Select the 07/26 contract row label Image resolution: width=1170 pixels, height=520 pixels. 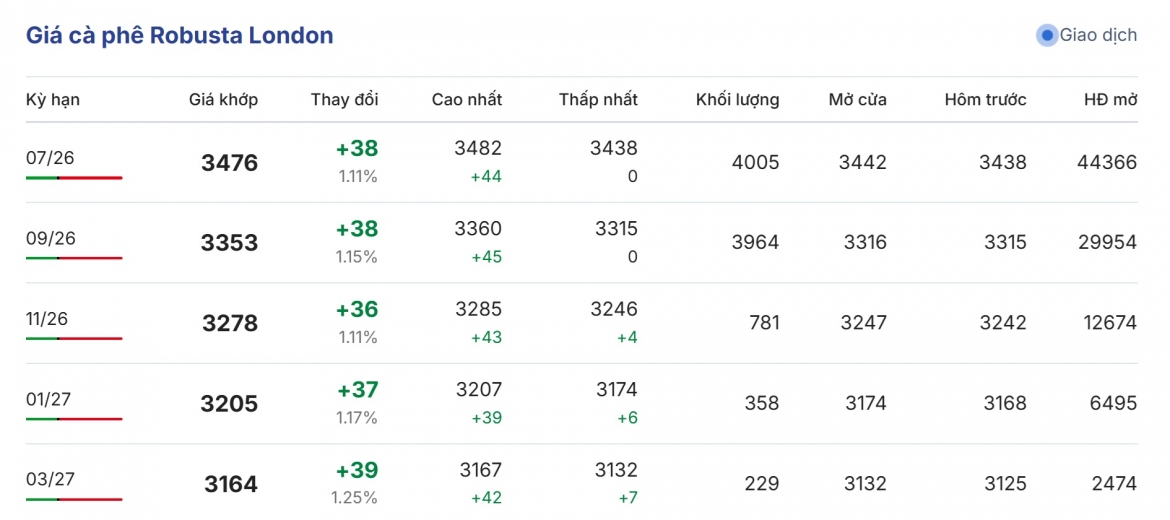coord(50,157)
